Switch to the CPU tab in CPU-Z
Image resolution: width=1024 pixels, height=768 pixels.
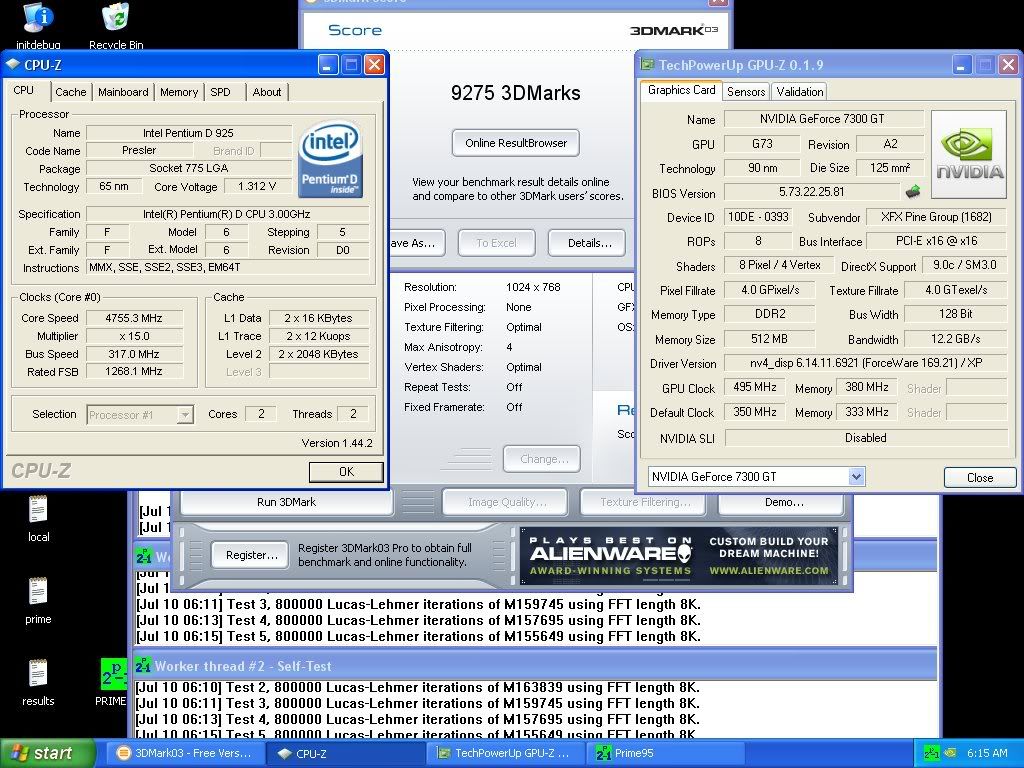tap(24, 90)
